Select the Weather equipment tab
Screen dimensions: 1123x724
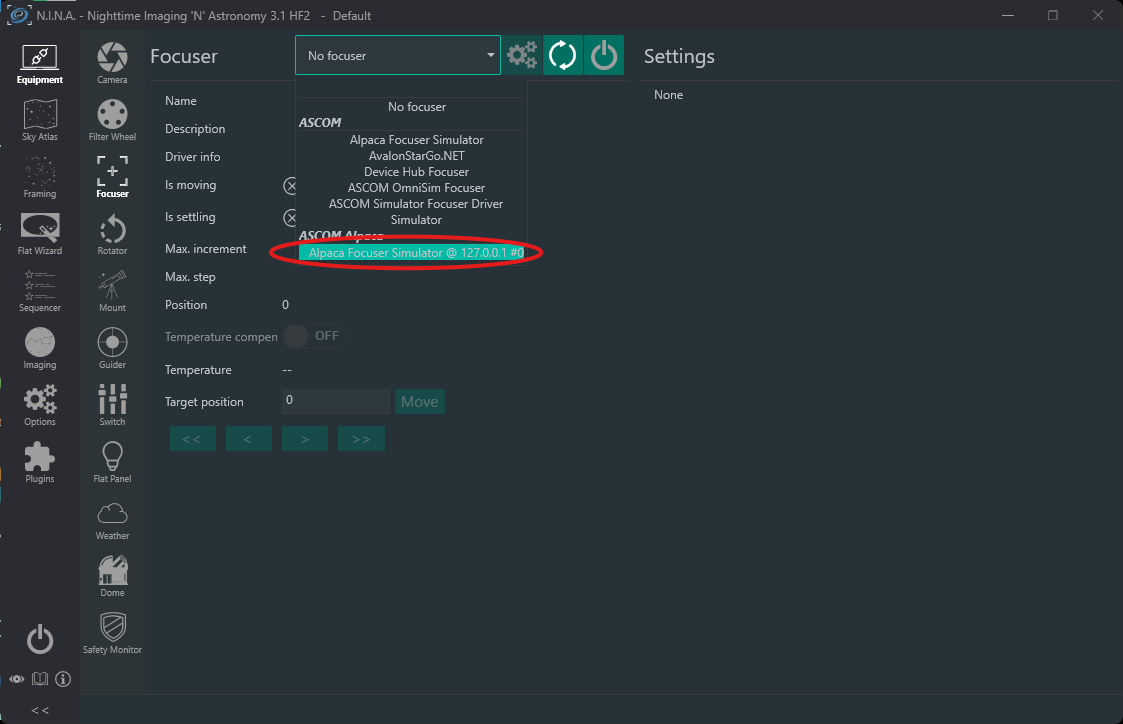(112, 520)
